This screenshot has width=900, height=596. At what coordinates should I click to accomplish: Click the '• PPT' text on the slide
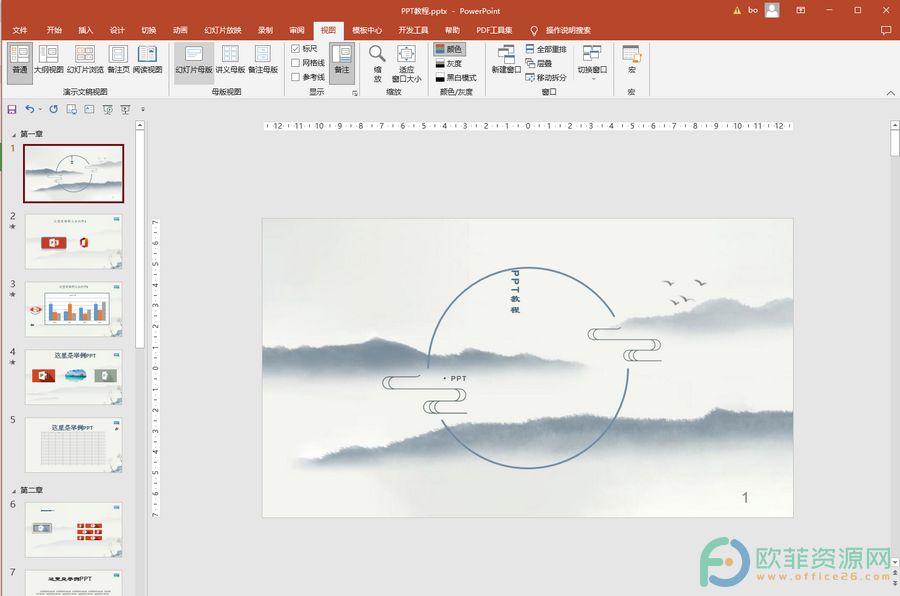coord(455,378)
